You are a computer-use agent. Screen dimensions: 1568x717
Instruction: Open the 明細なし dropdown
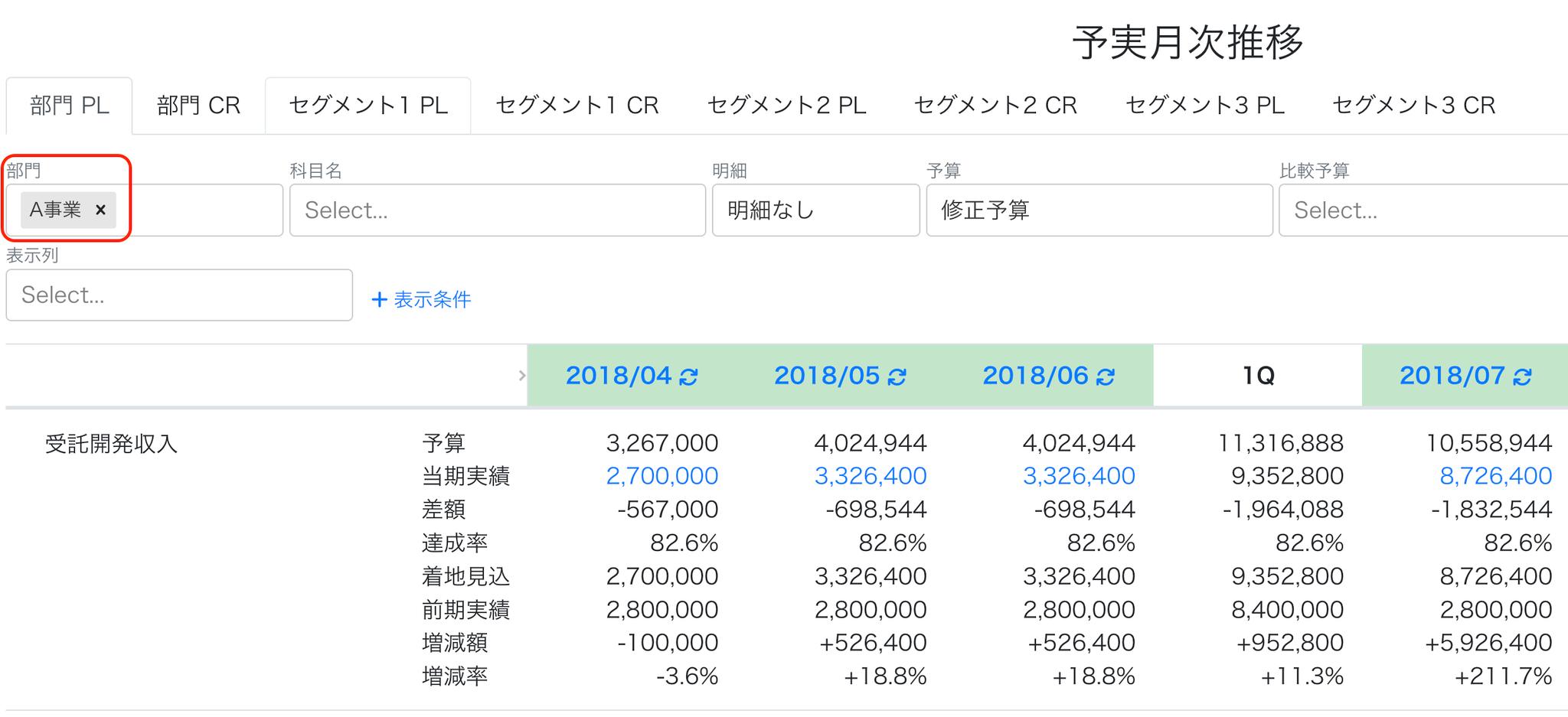tap(815, 210)
